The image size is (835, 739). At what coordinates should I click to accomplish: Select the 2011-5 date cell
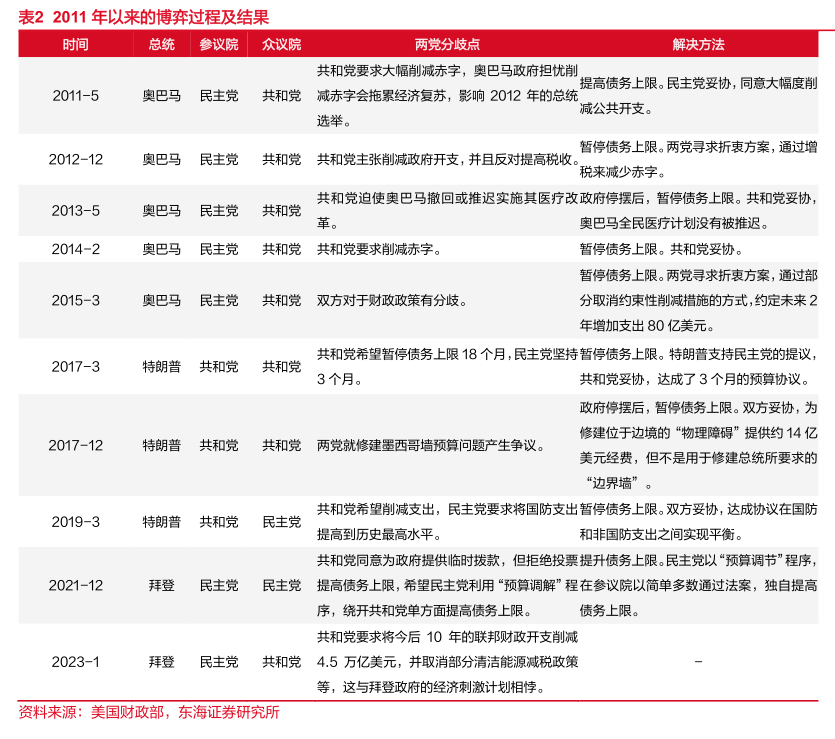tap(76, 96)
